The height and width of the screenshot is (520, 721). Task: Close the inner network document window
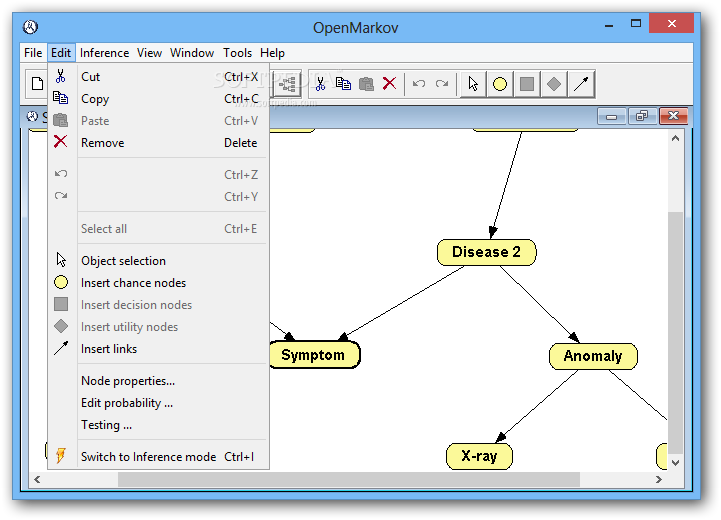pyautogui.click(x=674, y=116)
